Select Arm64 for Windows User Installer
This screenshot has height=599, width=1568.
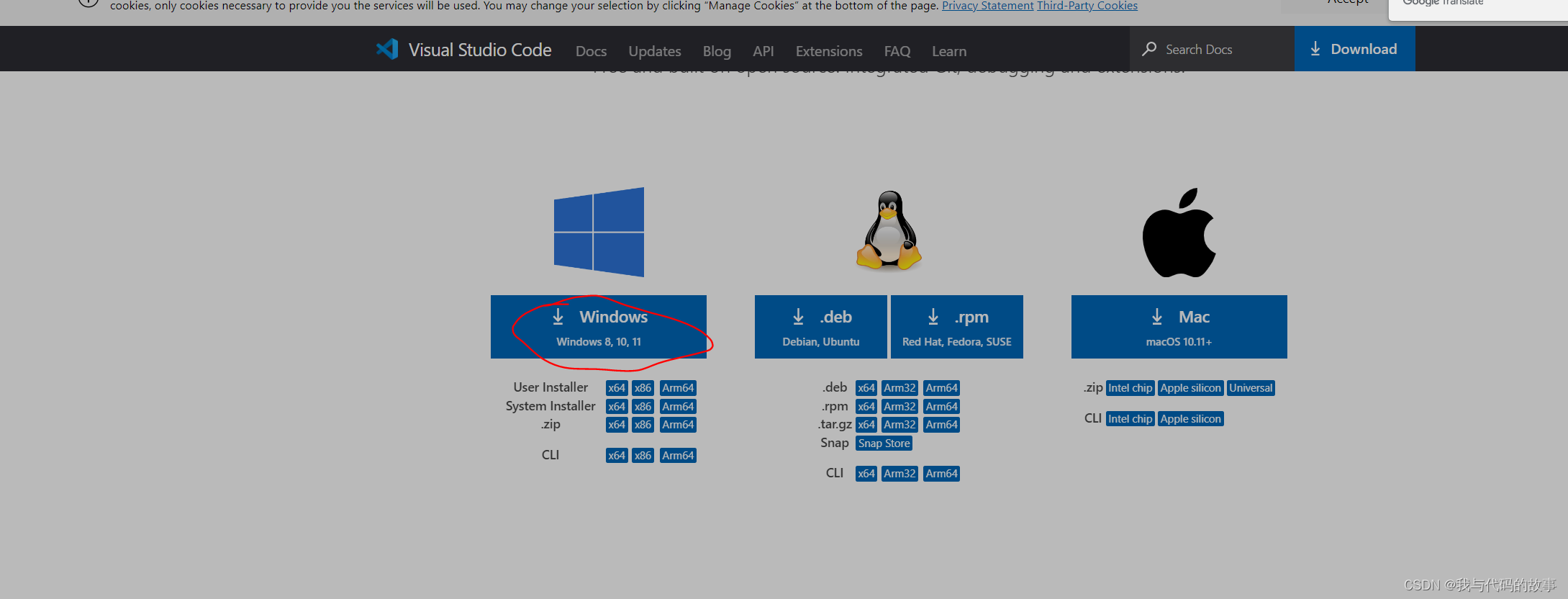678,388
